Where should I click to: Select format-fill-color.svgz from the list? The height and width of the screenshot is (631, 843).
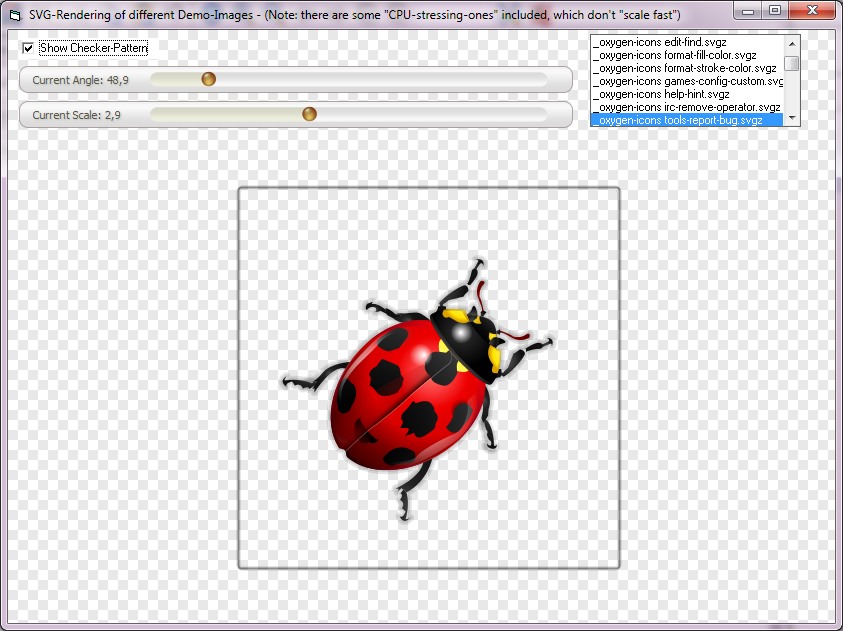(x=674, y=56)
